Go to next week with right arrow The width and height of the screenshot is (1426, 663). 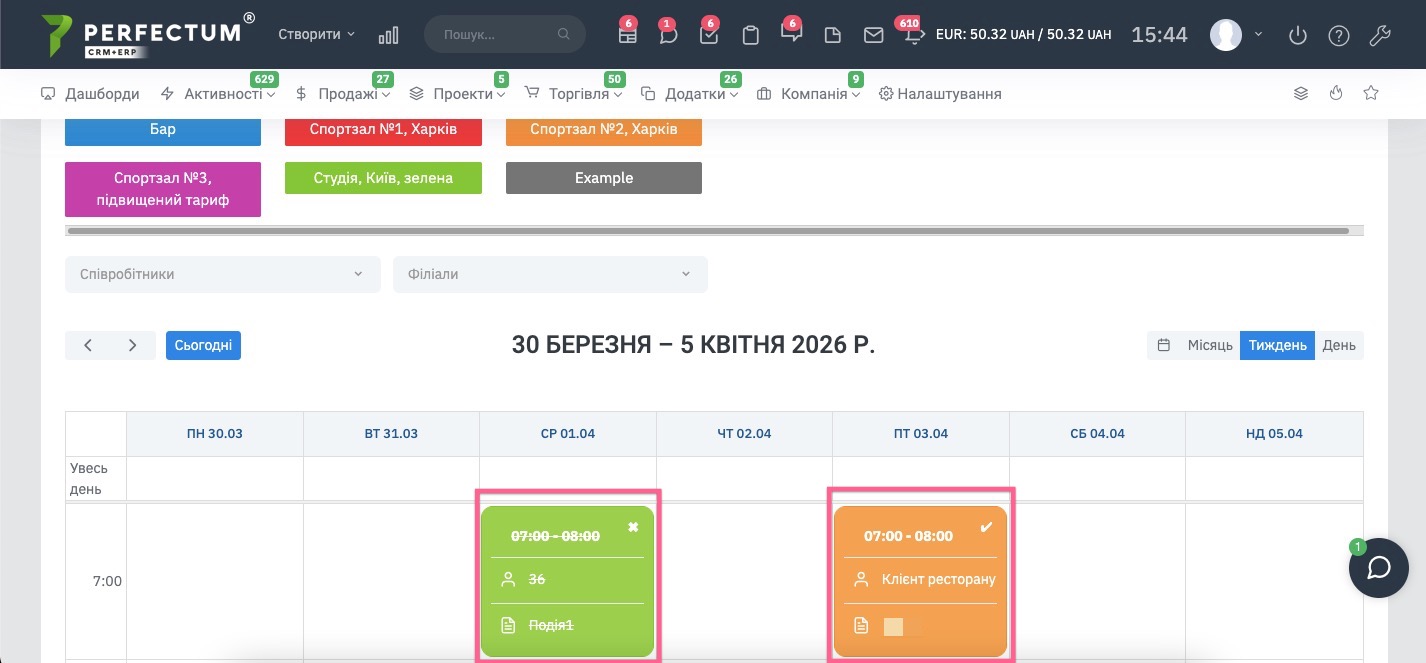click(133, 345)
